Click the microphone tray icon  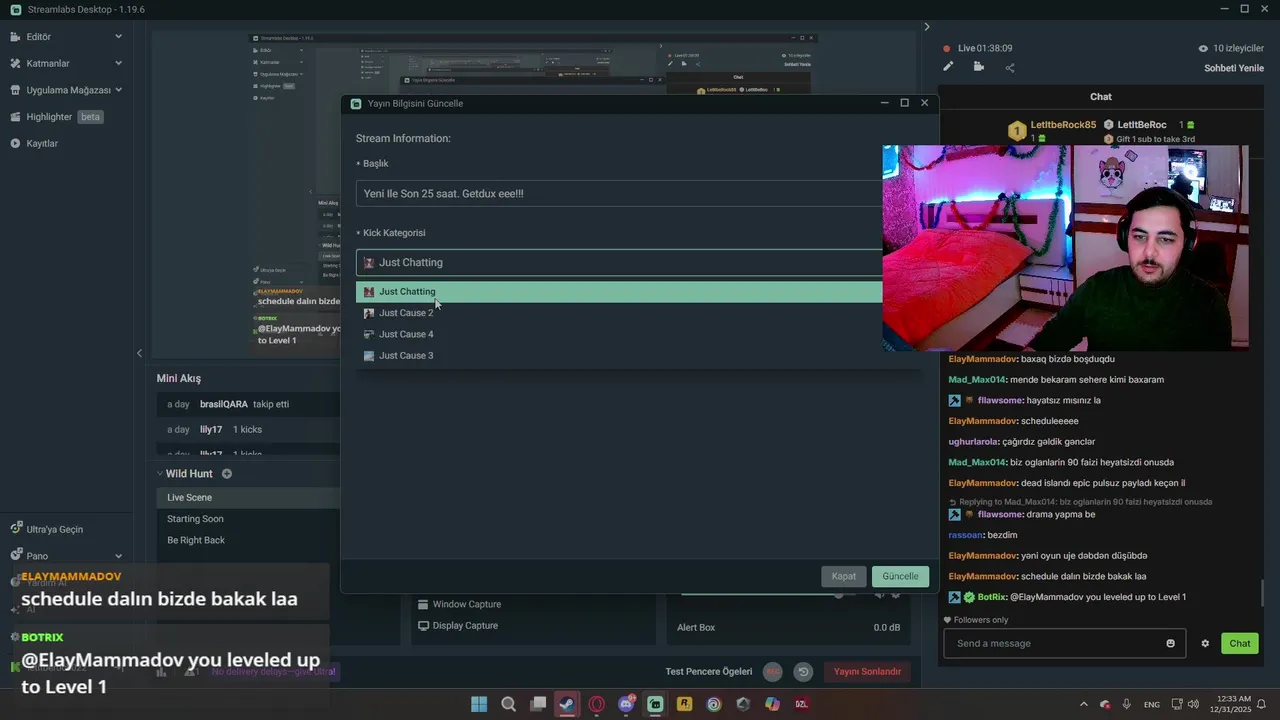point(1126,704)
